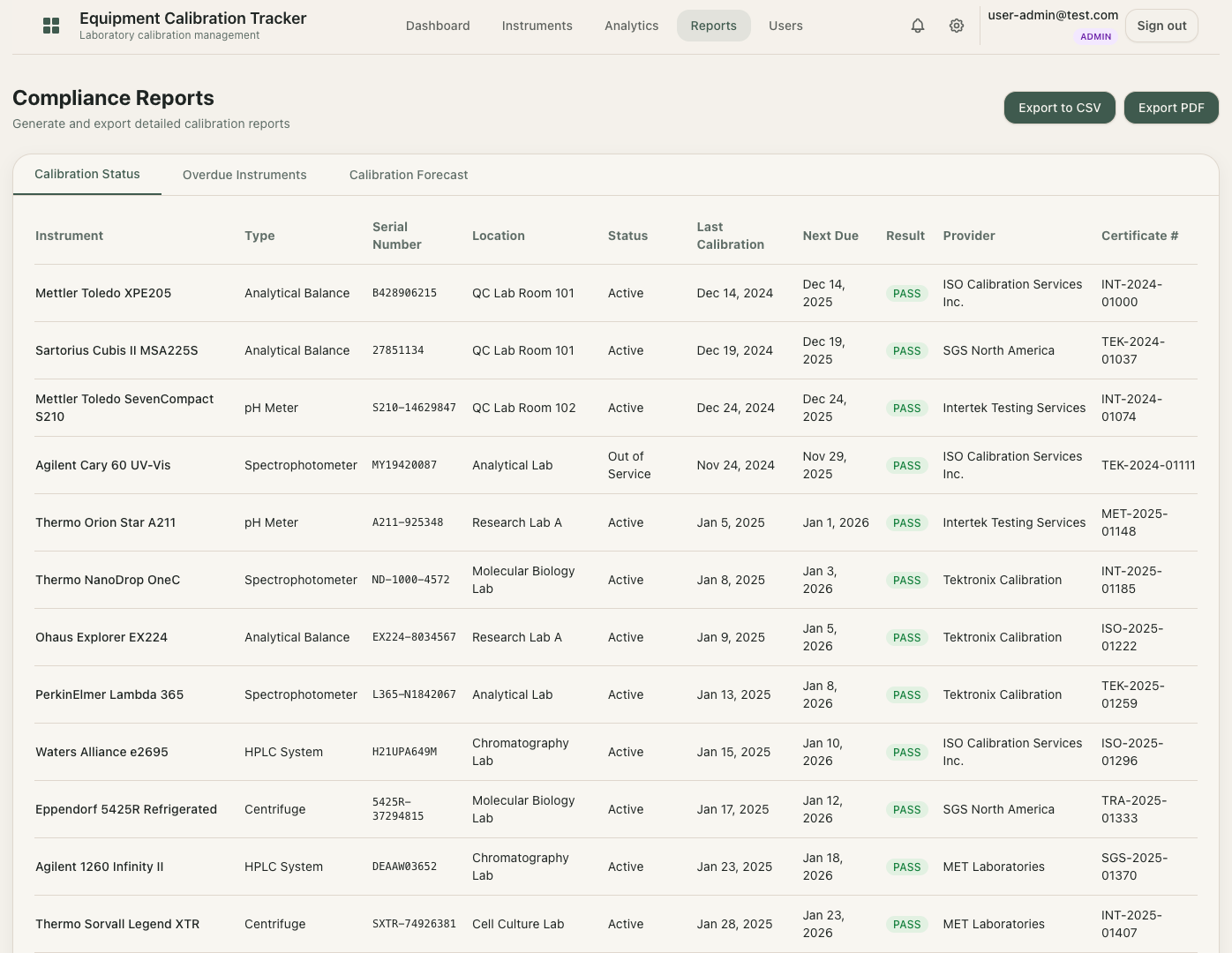Click the PASS indicator for Thermo Sorvall Legend XTR
Screen dimensions: 1232x953
[x=906, y=924]
